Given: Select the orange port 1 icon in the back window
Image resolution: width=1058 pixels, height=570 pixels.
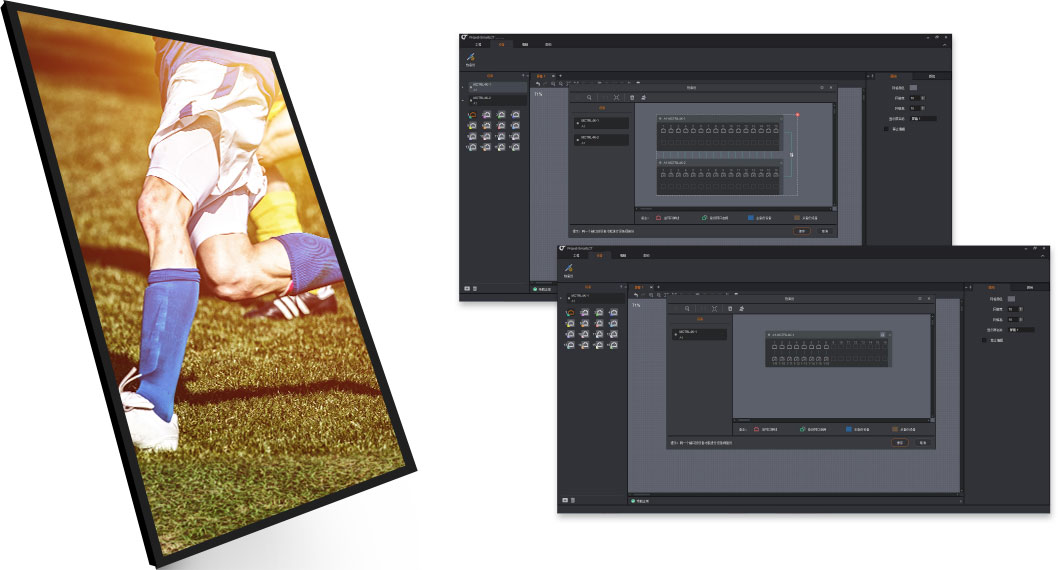Looking at the screenshot, I should [471, 116].
